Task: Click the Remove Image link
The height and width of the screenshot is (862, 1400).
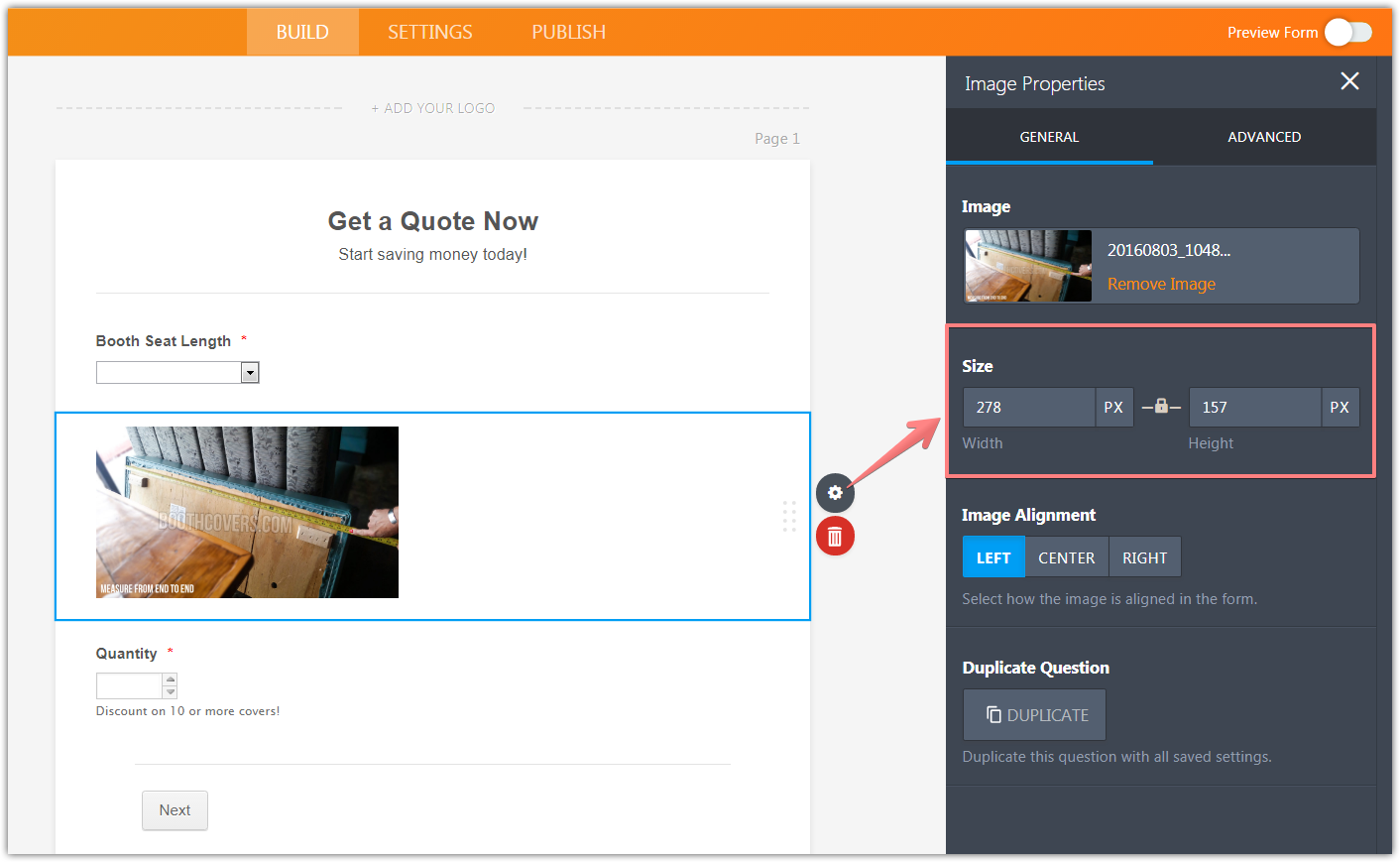Action: click(x=1160, y=284)
